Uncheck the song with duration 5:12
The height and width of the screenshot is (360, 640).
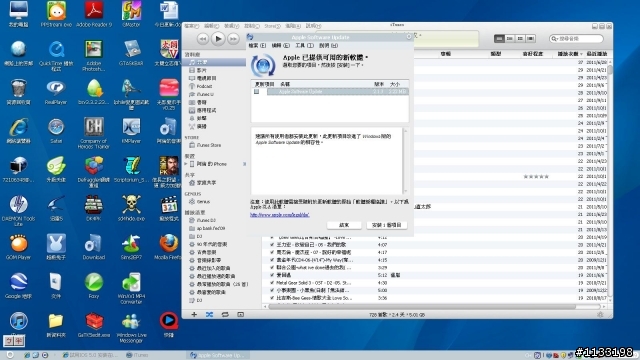272,276
